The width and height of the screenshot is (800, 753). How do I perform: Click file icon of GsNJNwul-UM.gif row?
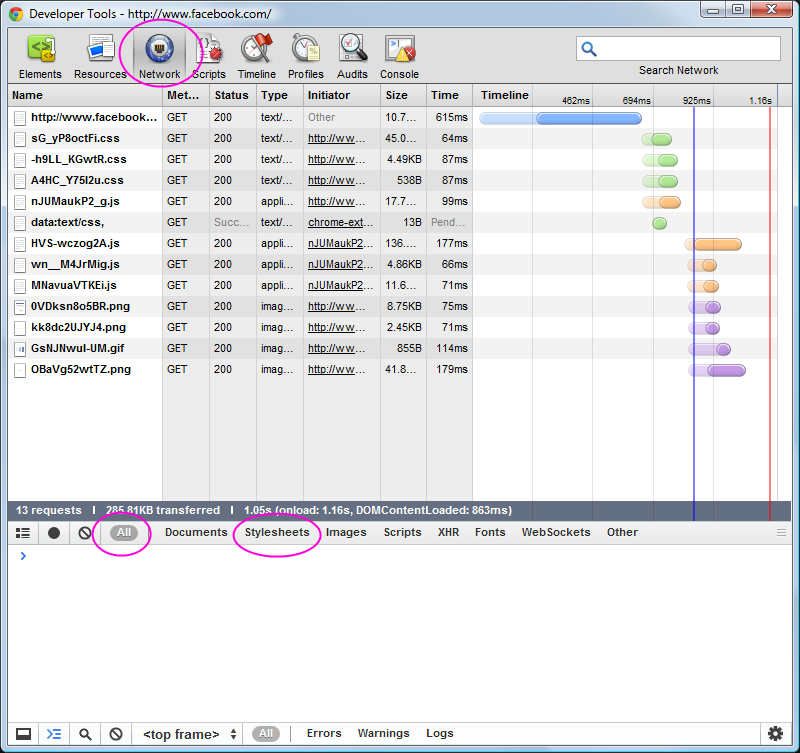click(x=20, y=349)
